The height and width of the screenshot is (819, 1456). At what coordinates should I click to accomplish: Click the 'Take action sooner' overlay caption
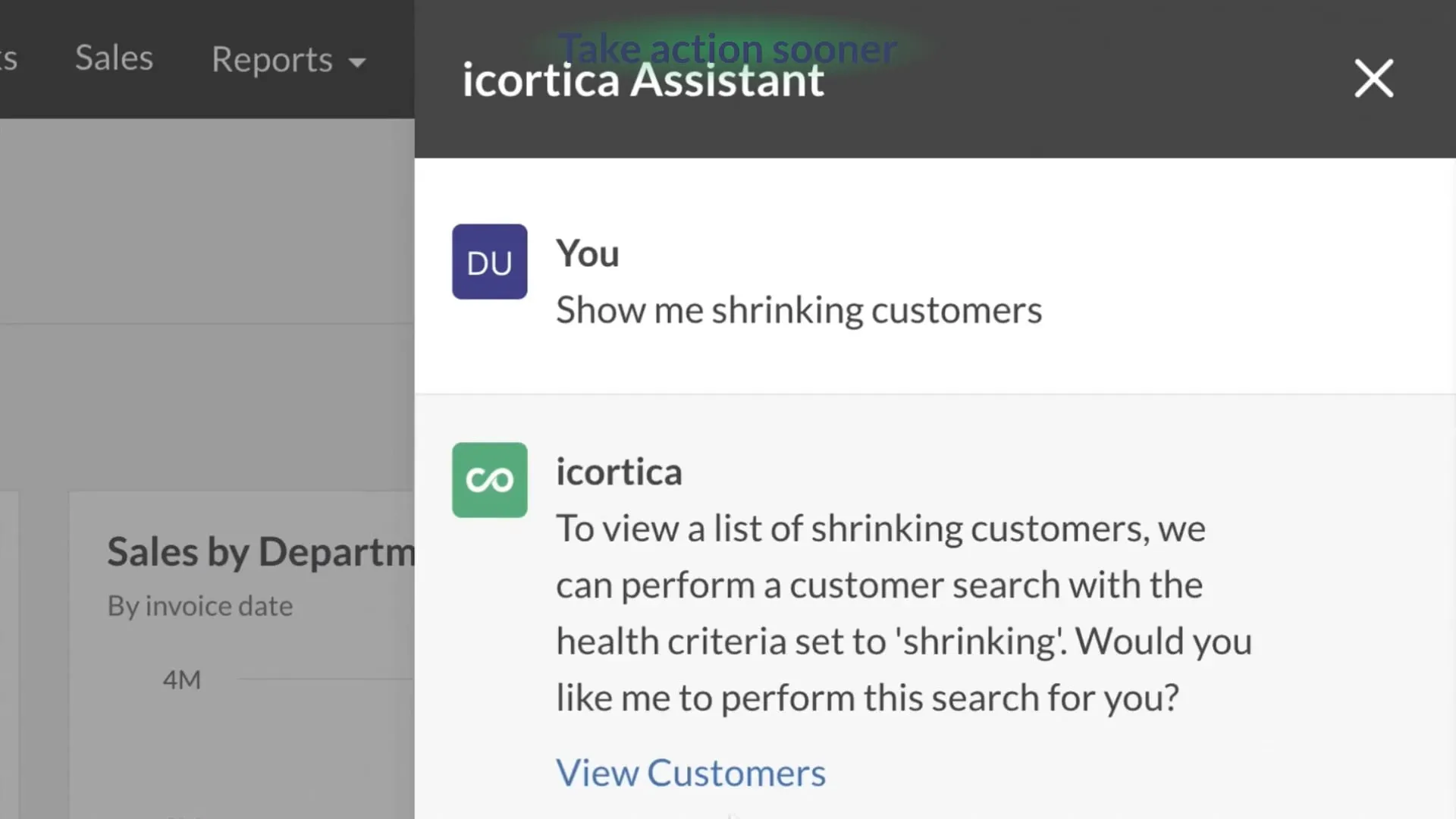(x=728, y=48)
